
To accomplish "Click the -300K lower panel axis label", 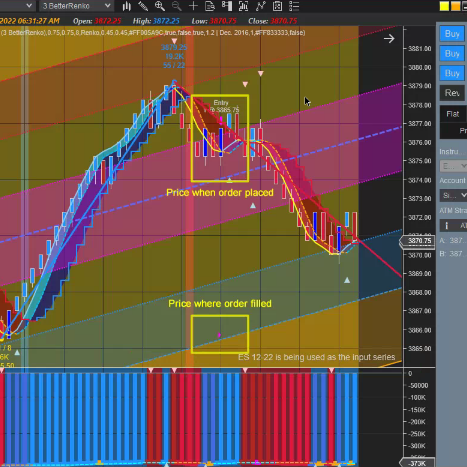I will [x=417, y=446].
